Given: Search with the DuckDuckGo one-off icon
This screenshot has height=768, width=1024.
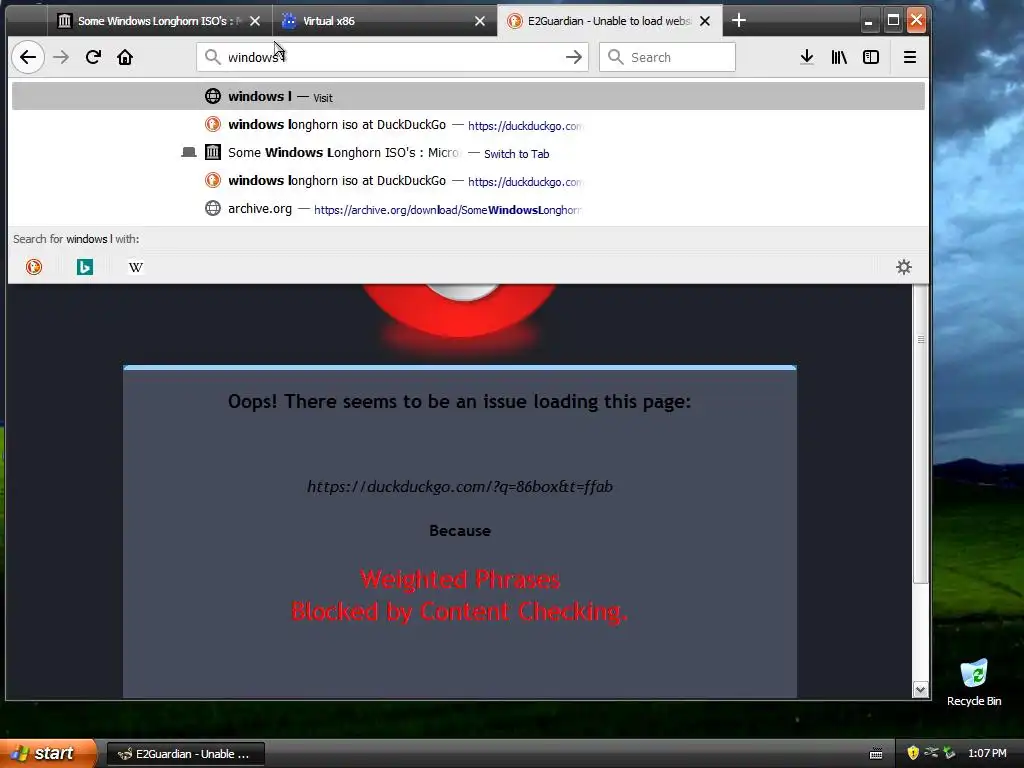Looking at the screenshot, I should tap(34, 267).
